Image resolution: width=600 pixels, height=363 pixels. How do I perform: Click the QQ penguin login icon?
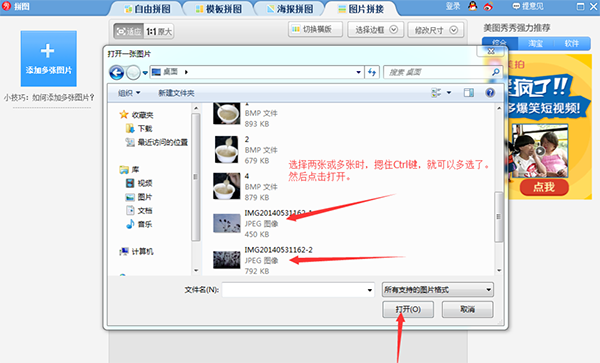473,6
